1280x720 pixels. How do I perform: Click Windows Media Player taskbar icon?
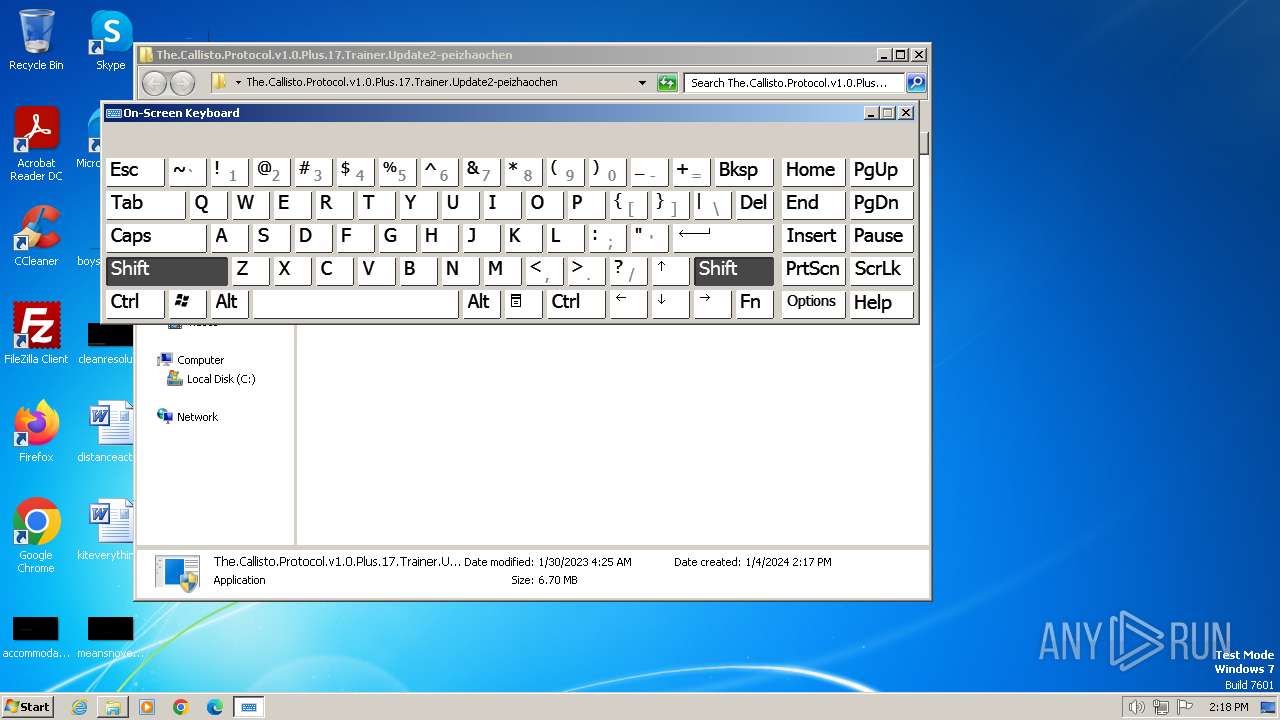147,707
